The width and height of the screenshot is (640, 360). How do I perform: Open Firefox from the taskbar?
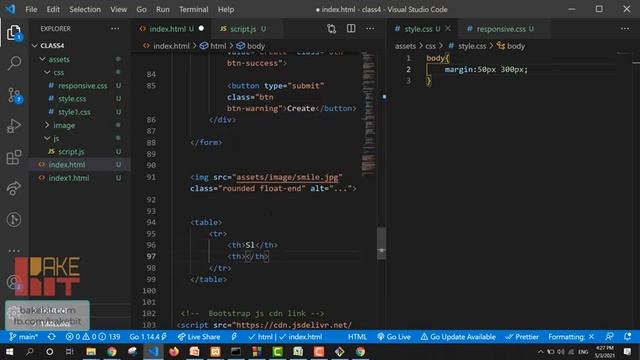click(174, 351)
